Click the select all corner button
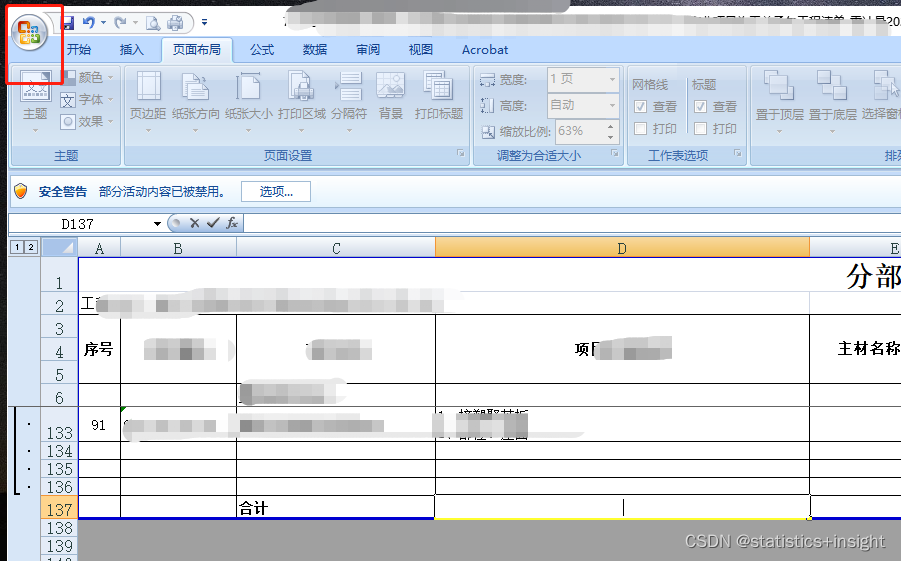Image resolution: width=901 pixels, height=561 pixels. click(x=60, y=248)
